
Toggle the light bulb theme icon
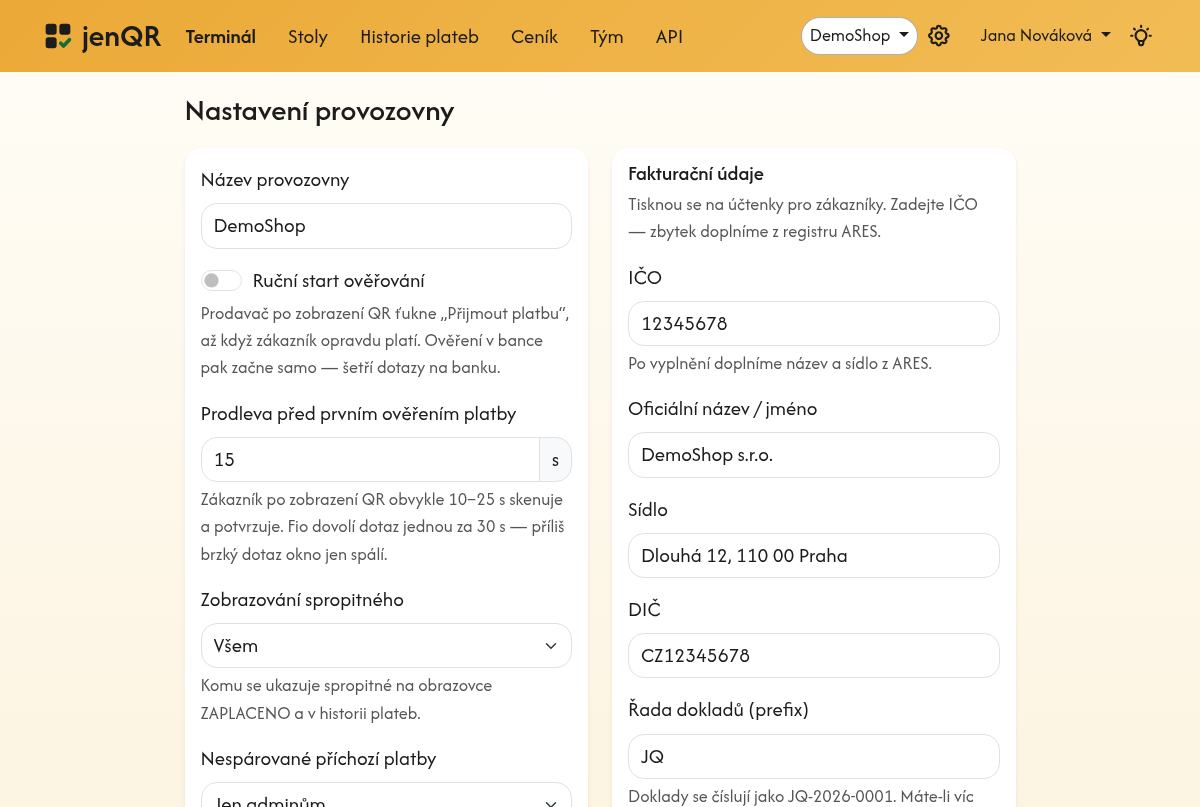1141,36
